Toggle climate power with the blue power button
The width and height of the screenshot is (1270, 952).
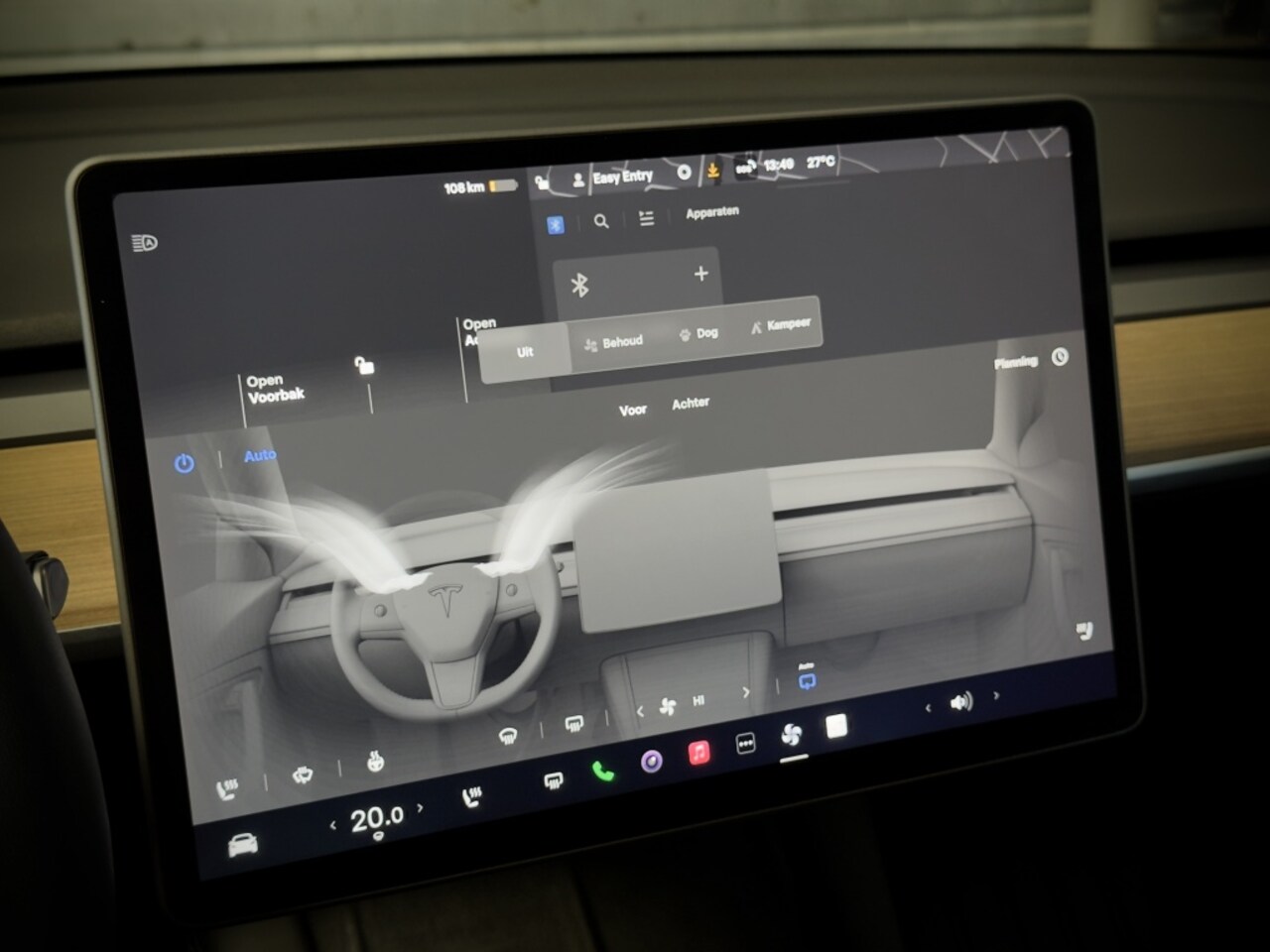tap(185, 463)
